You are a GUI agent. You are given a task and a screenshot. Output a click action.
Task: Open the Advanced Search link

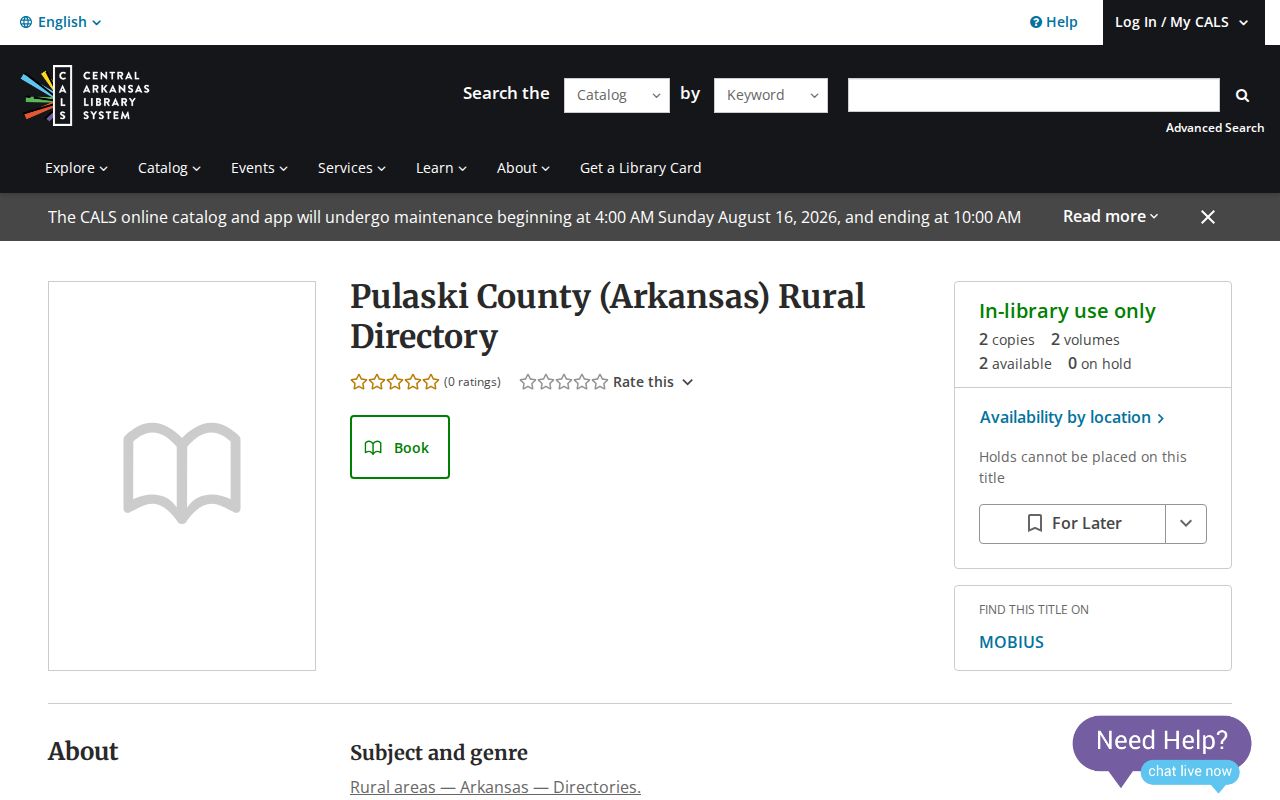(x=1215, y=128)
